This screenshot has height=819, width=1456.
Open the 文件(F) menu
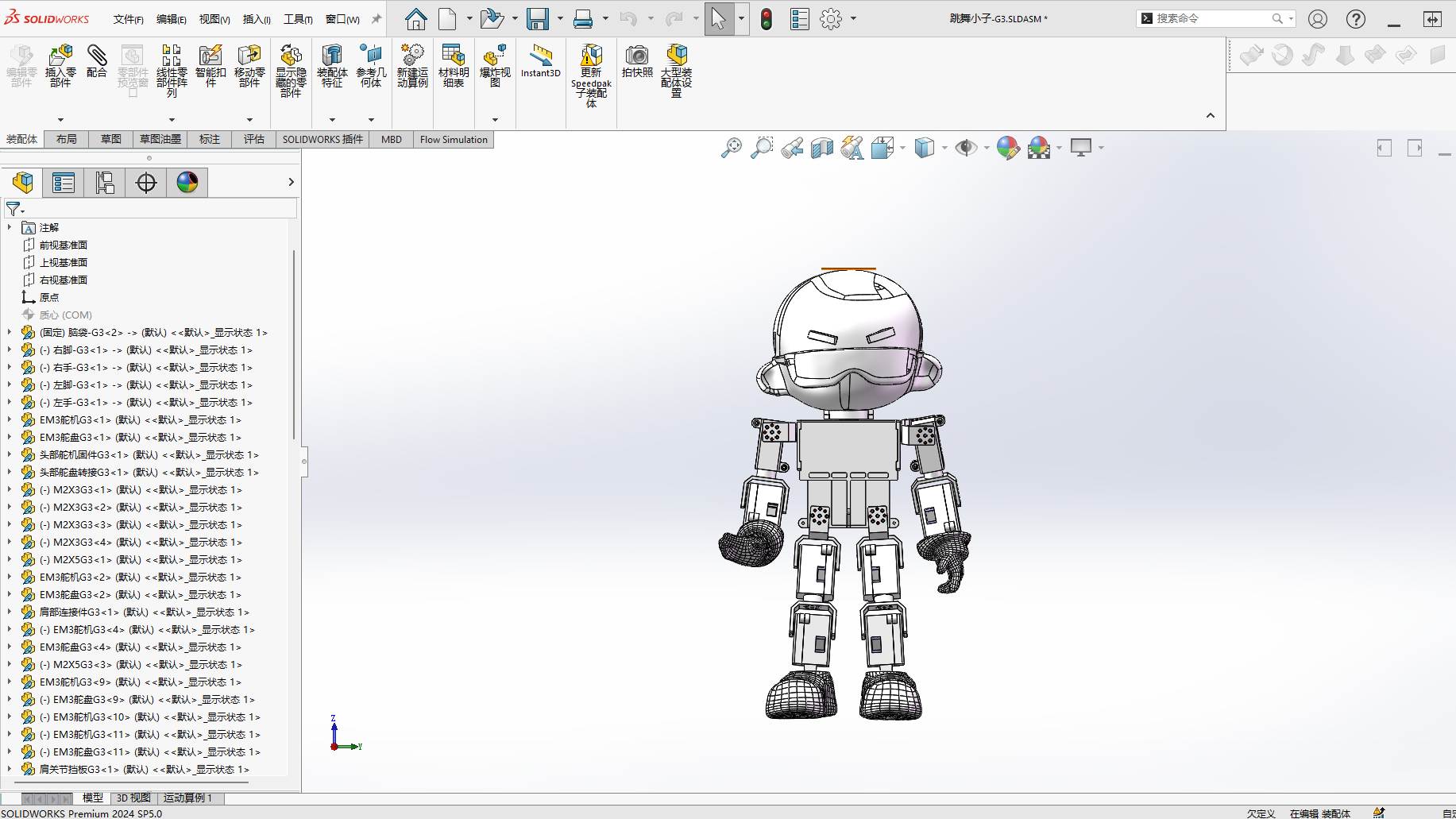tap(128, 19)
